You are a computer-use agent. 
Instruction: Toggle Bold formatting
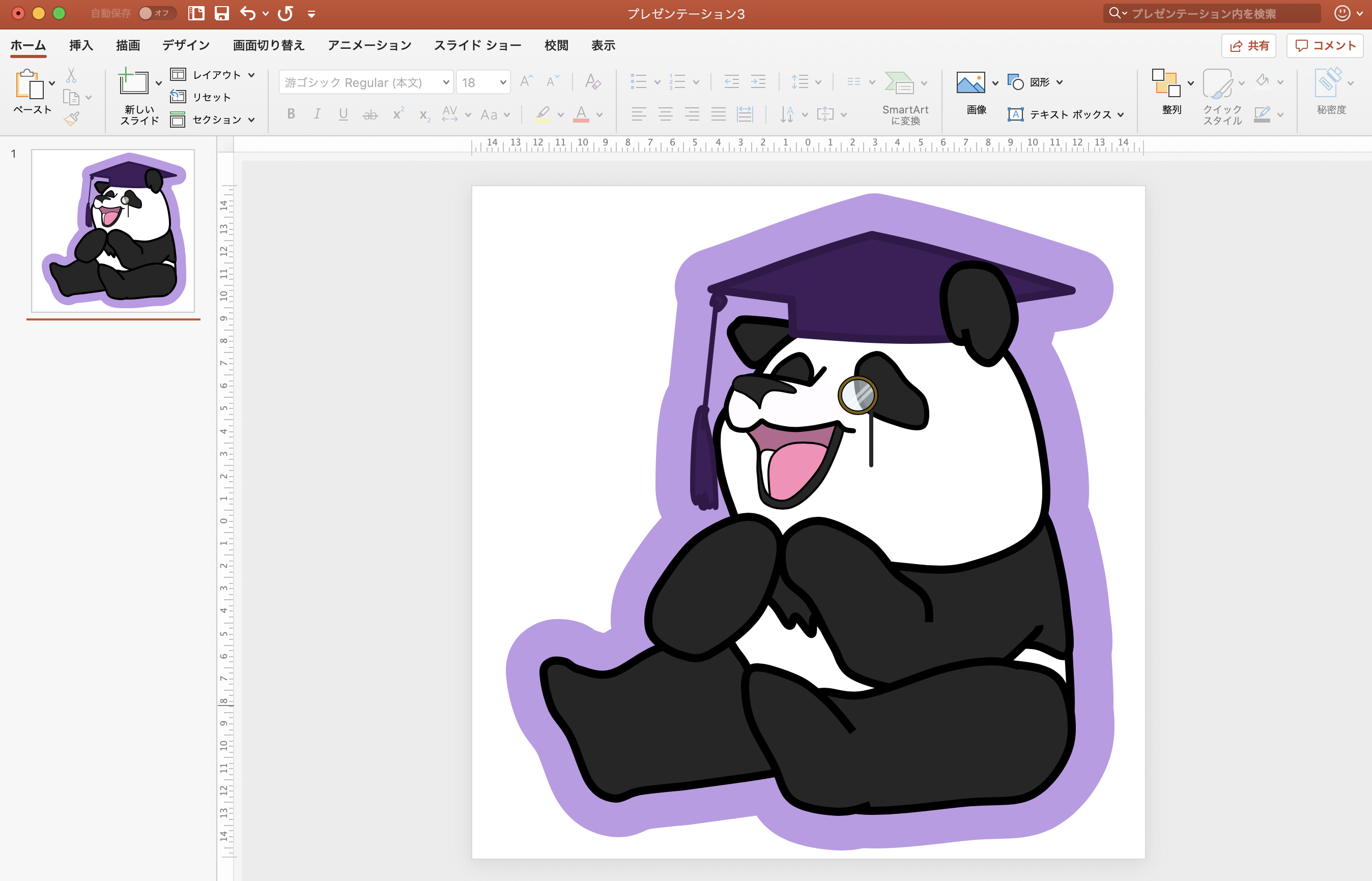click(x=291, y=114)
